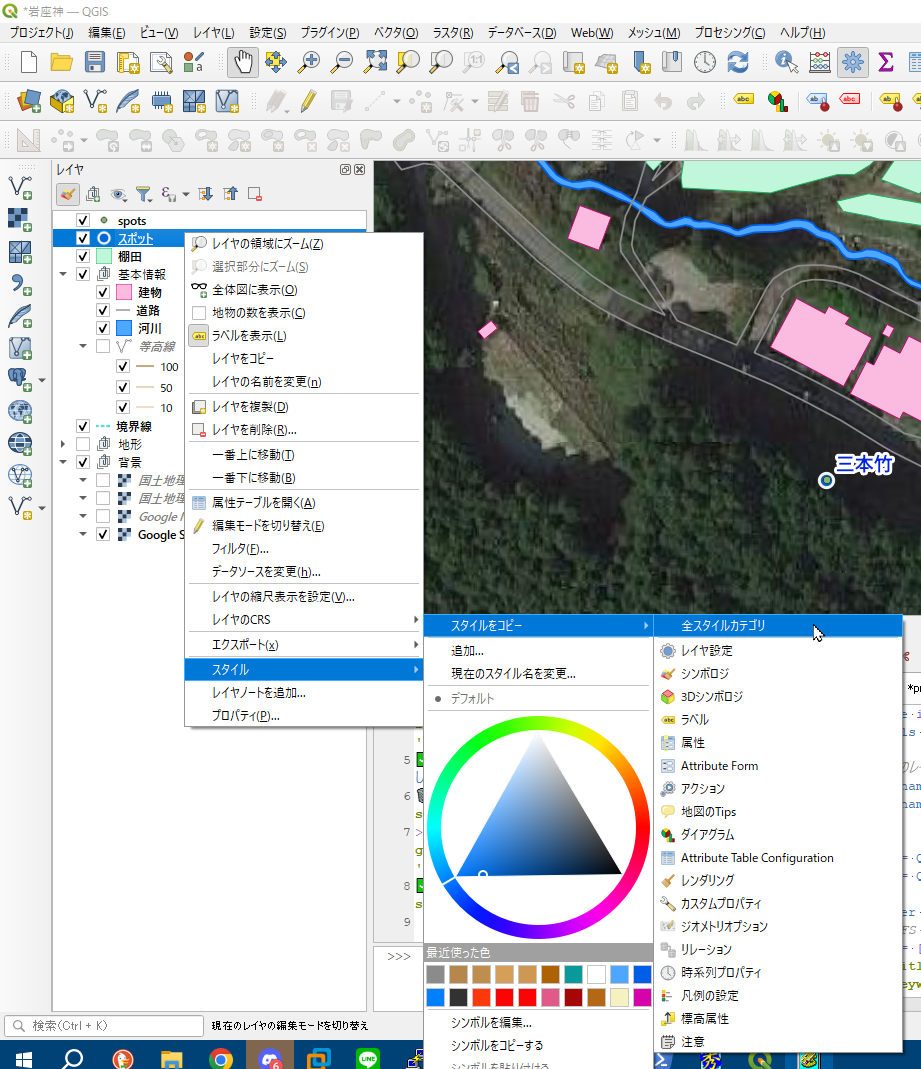
Task: Click シンボルを編集 option
Action: point(538,1023)
